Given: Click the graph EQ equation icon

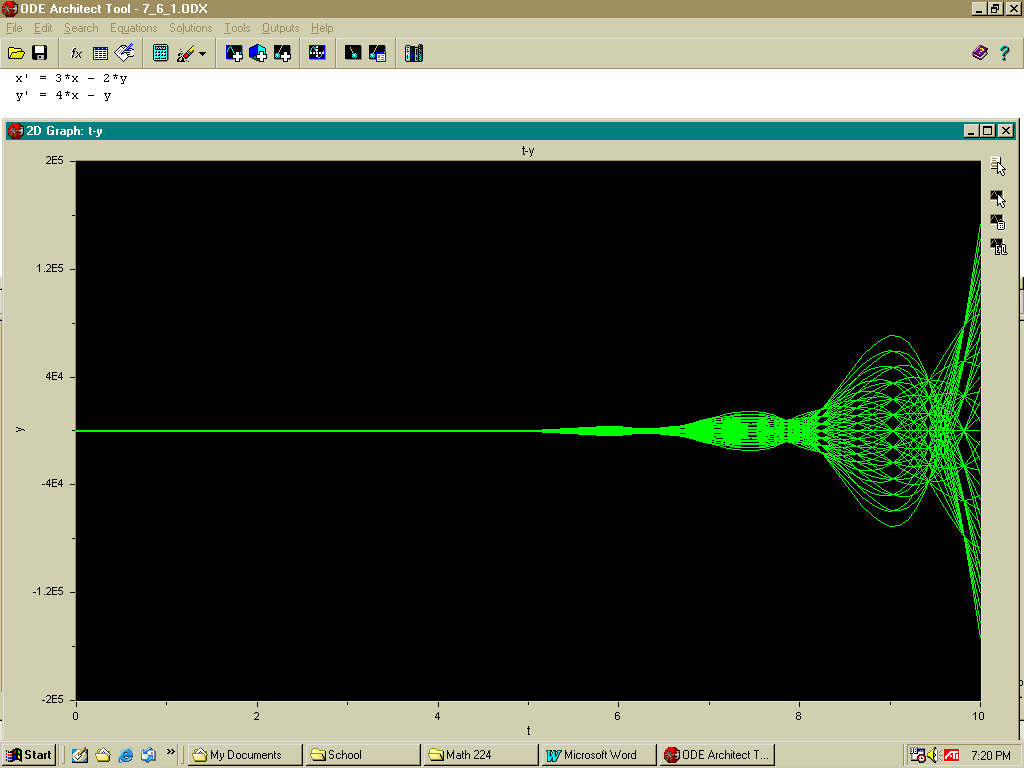Looking at the screenshot, I should [998, 246].
